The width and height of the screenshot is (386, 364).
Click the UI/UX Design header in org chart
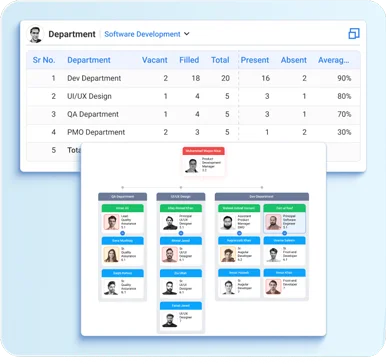coord(181,197)
